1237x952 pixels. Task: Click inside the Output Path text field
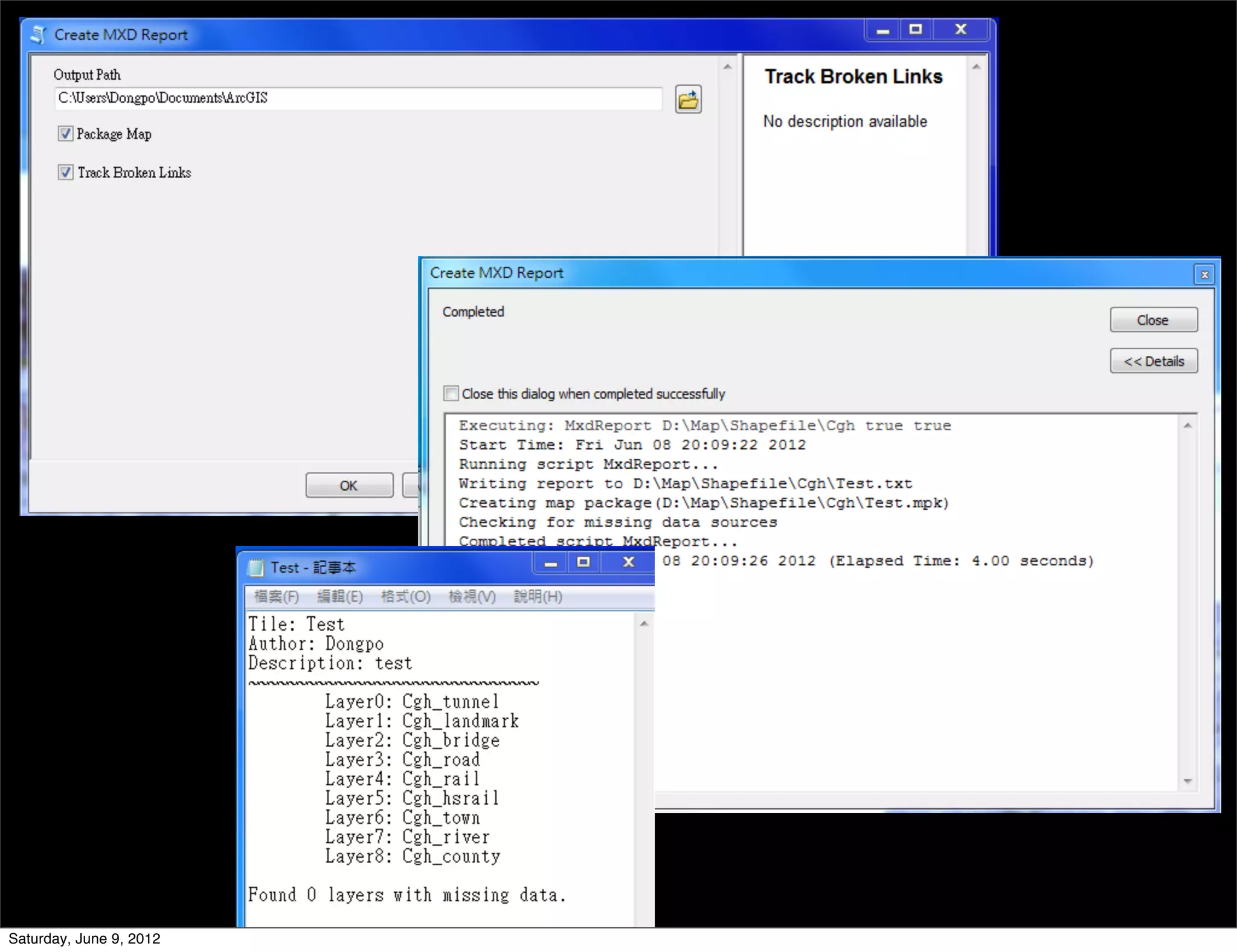(358, 98)
